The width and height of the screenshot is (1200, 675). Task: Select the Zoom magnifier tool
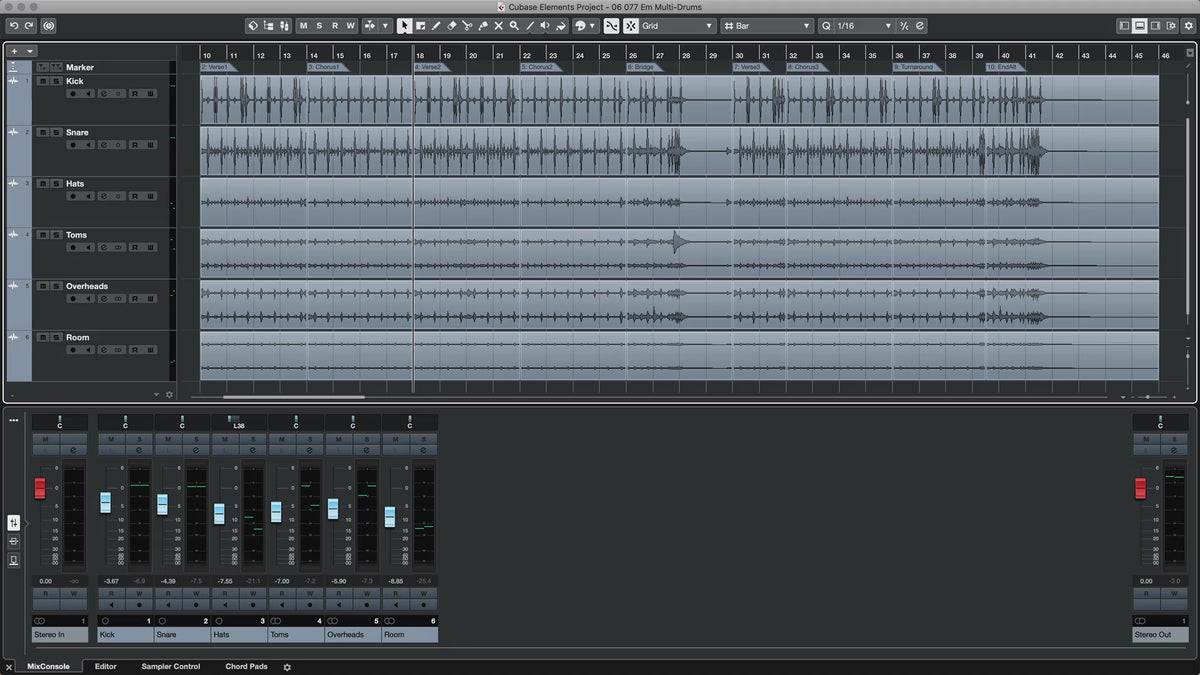point(514,26)
